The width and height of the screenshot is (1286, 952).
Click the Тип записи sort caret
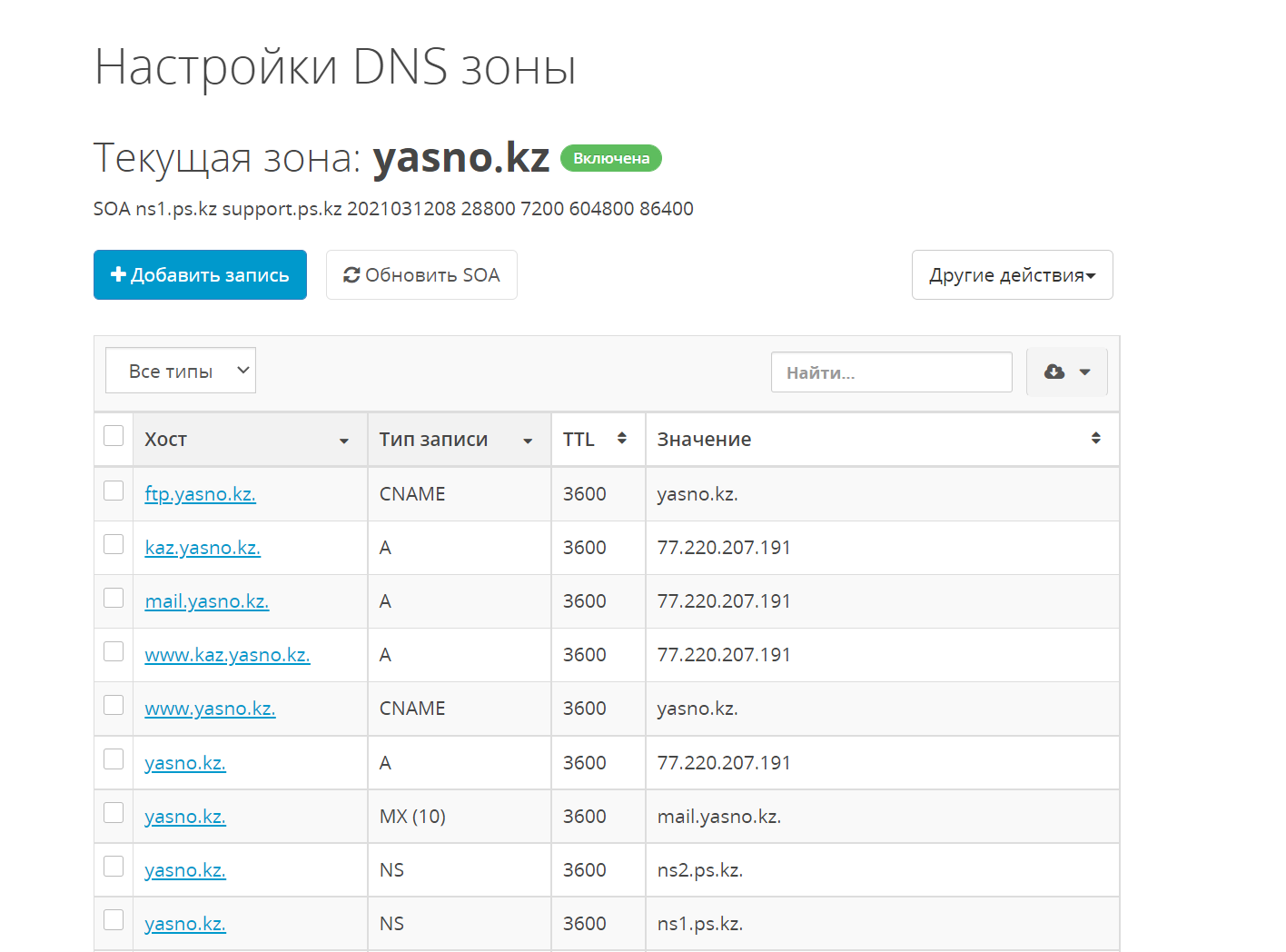point(528,441)
